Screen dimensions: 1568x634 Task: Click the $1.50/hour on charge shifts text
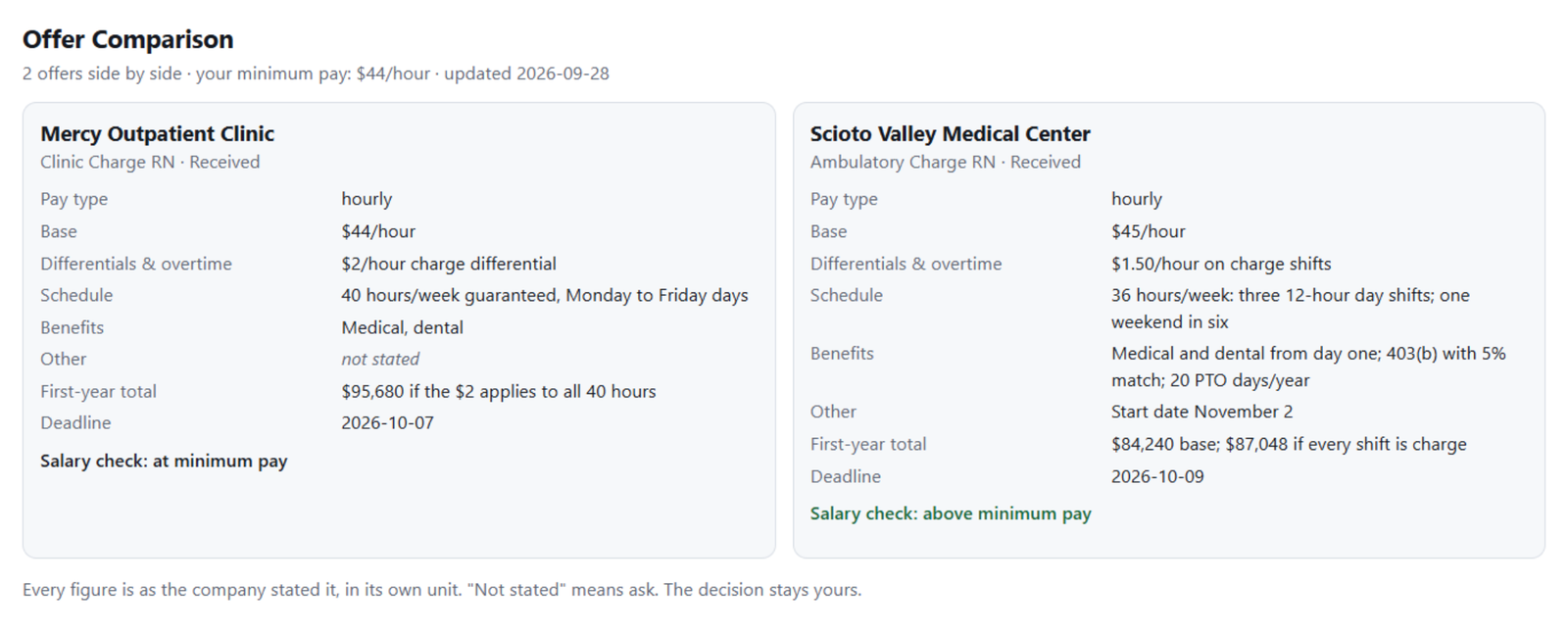click(x=1221, y=264)
